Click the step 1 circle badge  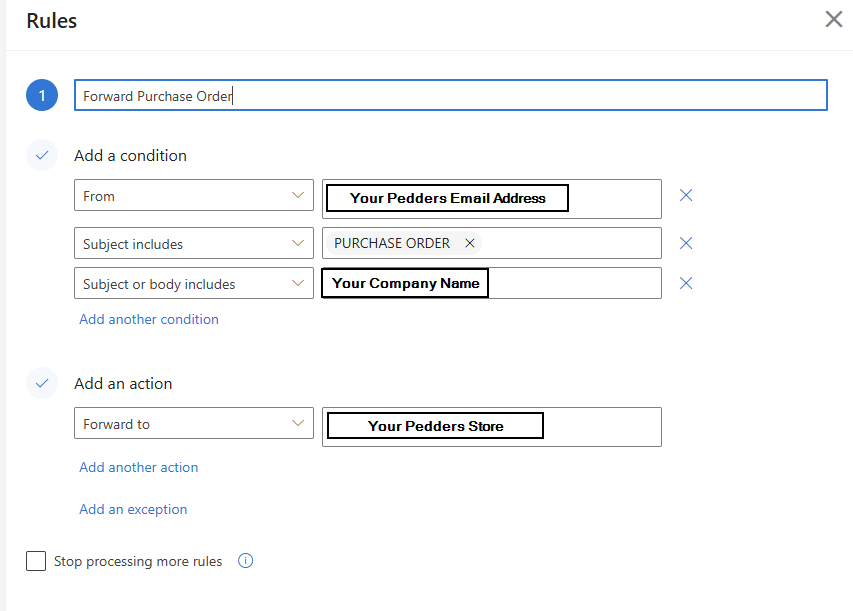pyautogui.click(x=42, y=96)
